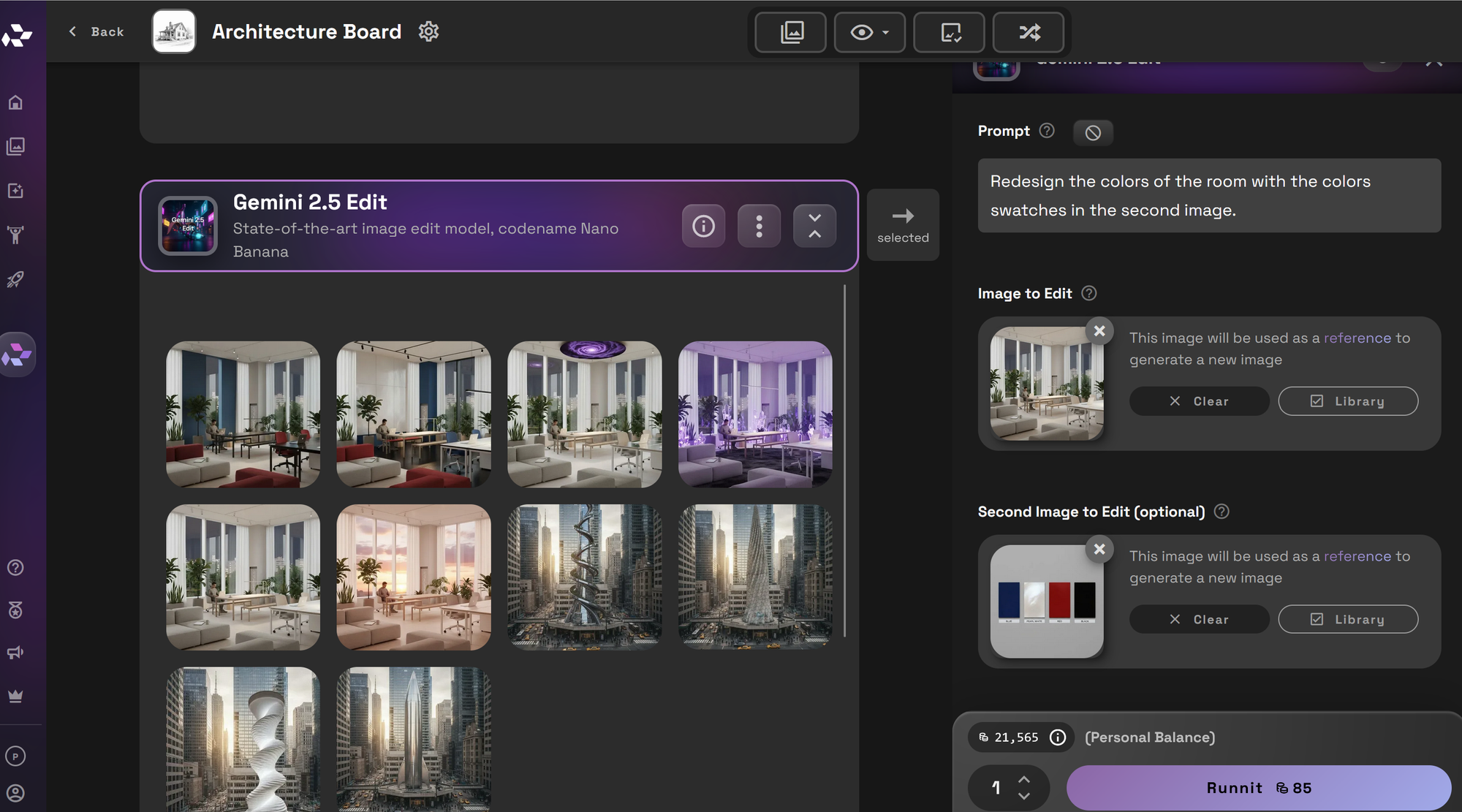Select office thumbnail with black track lighting
Screen dimensions: 1462x812
414,414
